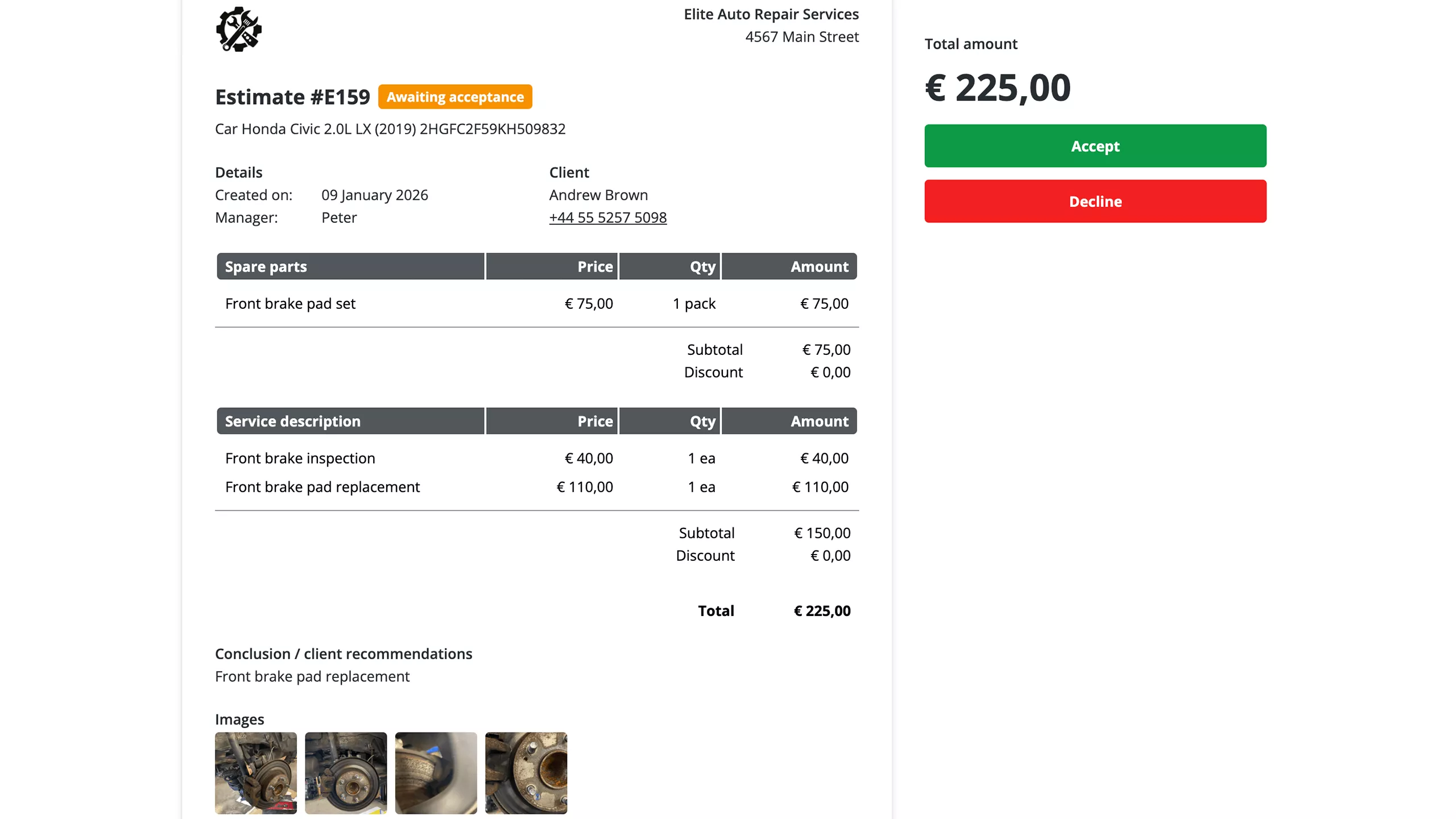This screenshot has width=1456, height=819.
Task: Select the Estimate #E159 heading
Action: click(292, 96)
